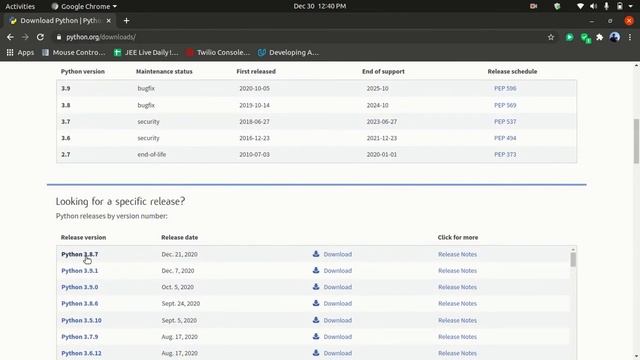Click the Dec. 21, 2020 release date
640x360 pixels.
[x=179, y=254]
